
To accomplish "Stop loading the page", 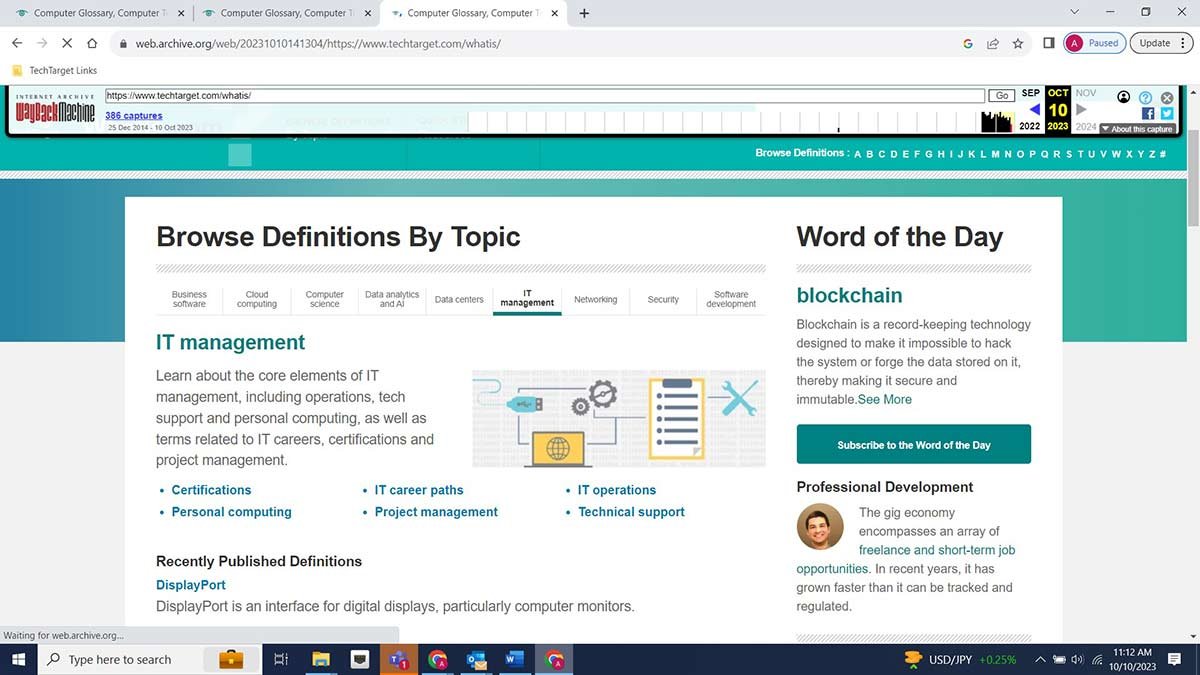I will click(67, 43).
